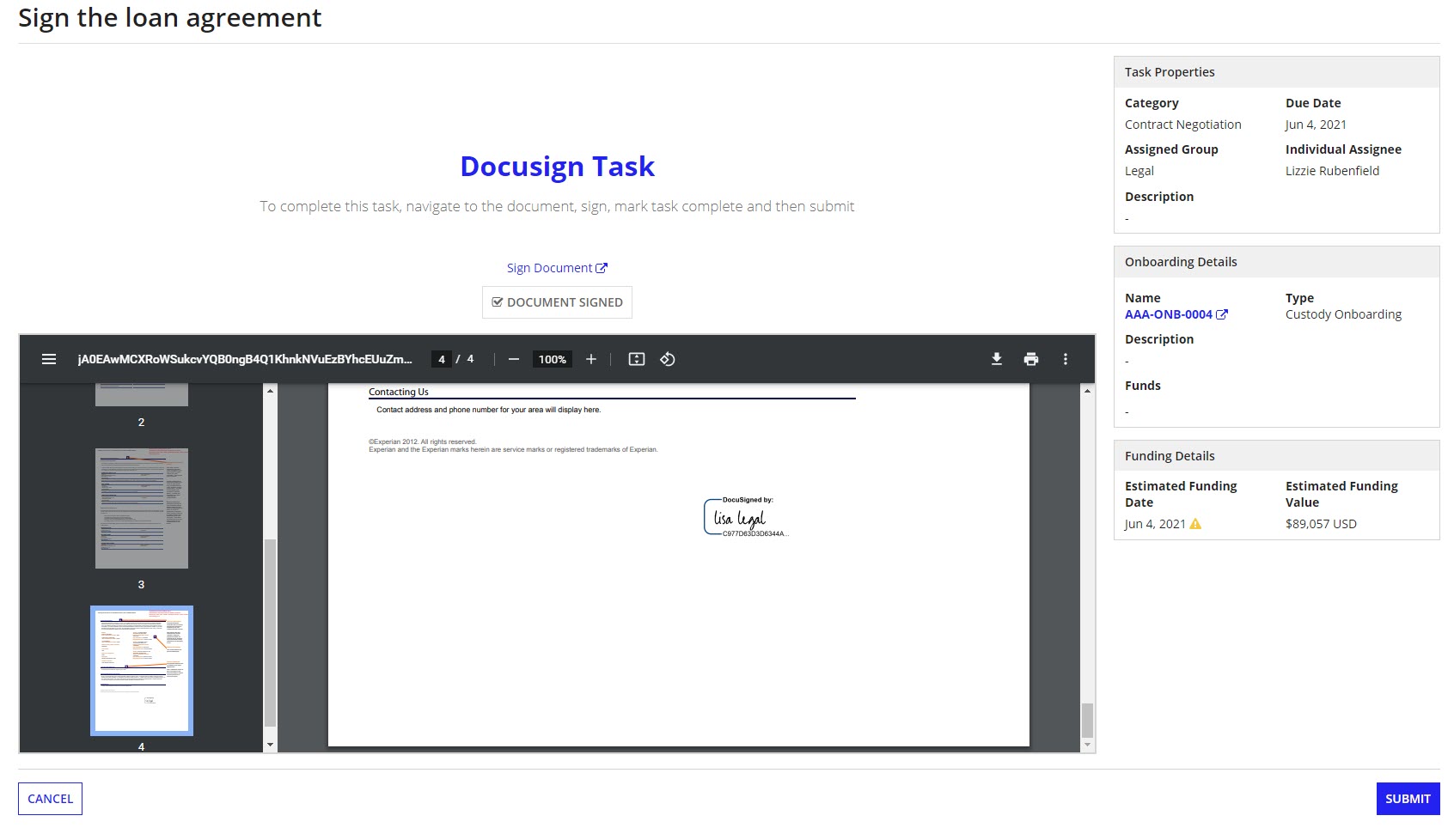Click the checkmark inside DOCUMENT SIGNED button
Image resolution: width=1454 pixels, height=840 pixels.
(x=498, y=301)
